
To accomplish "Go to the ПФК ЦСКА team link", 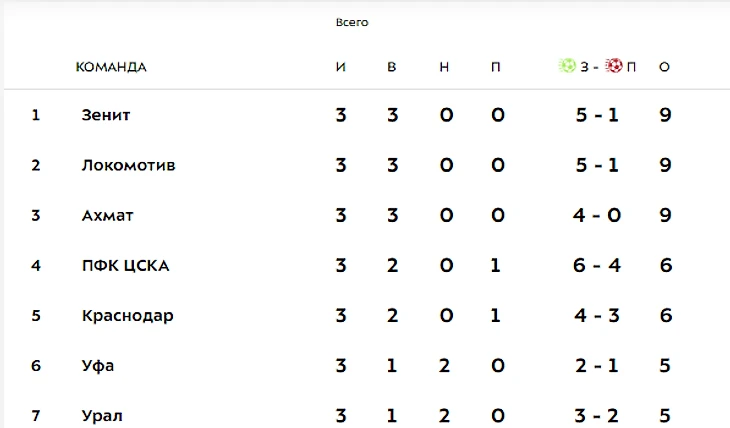I will [125, 265].
